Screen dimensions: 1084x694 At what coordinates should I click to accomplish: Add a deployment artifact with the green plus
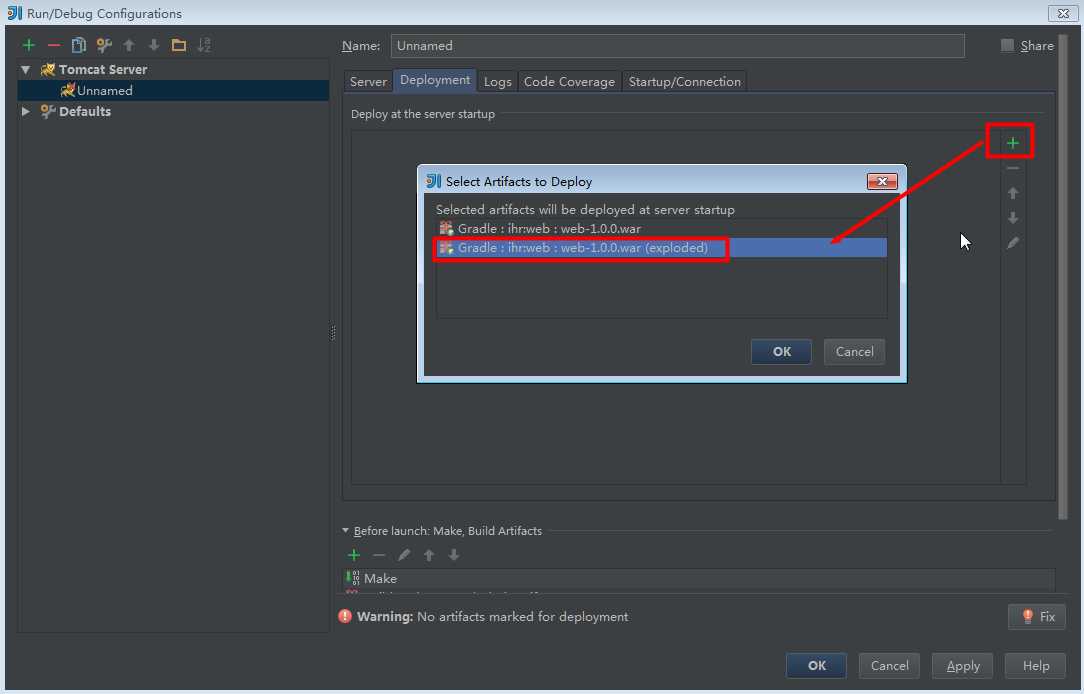(x=1012, y=143)
